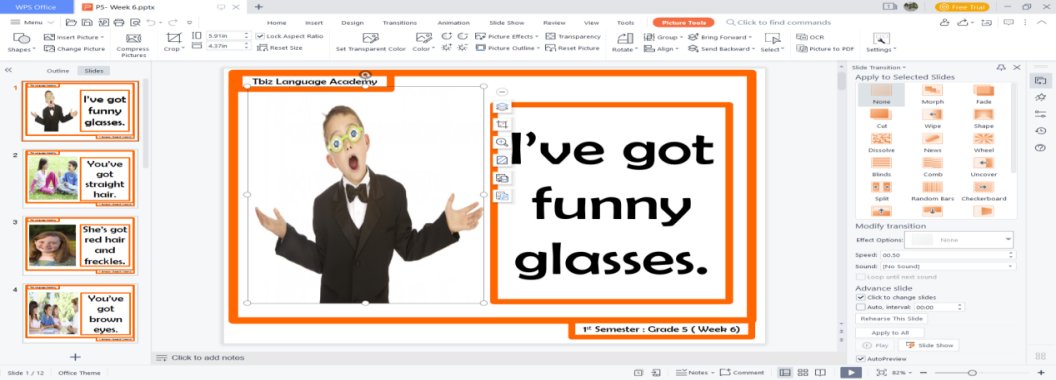Expand Bring Forward dropdown

pyautogui.click(x=719, y=37)
